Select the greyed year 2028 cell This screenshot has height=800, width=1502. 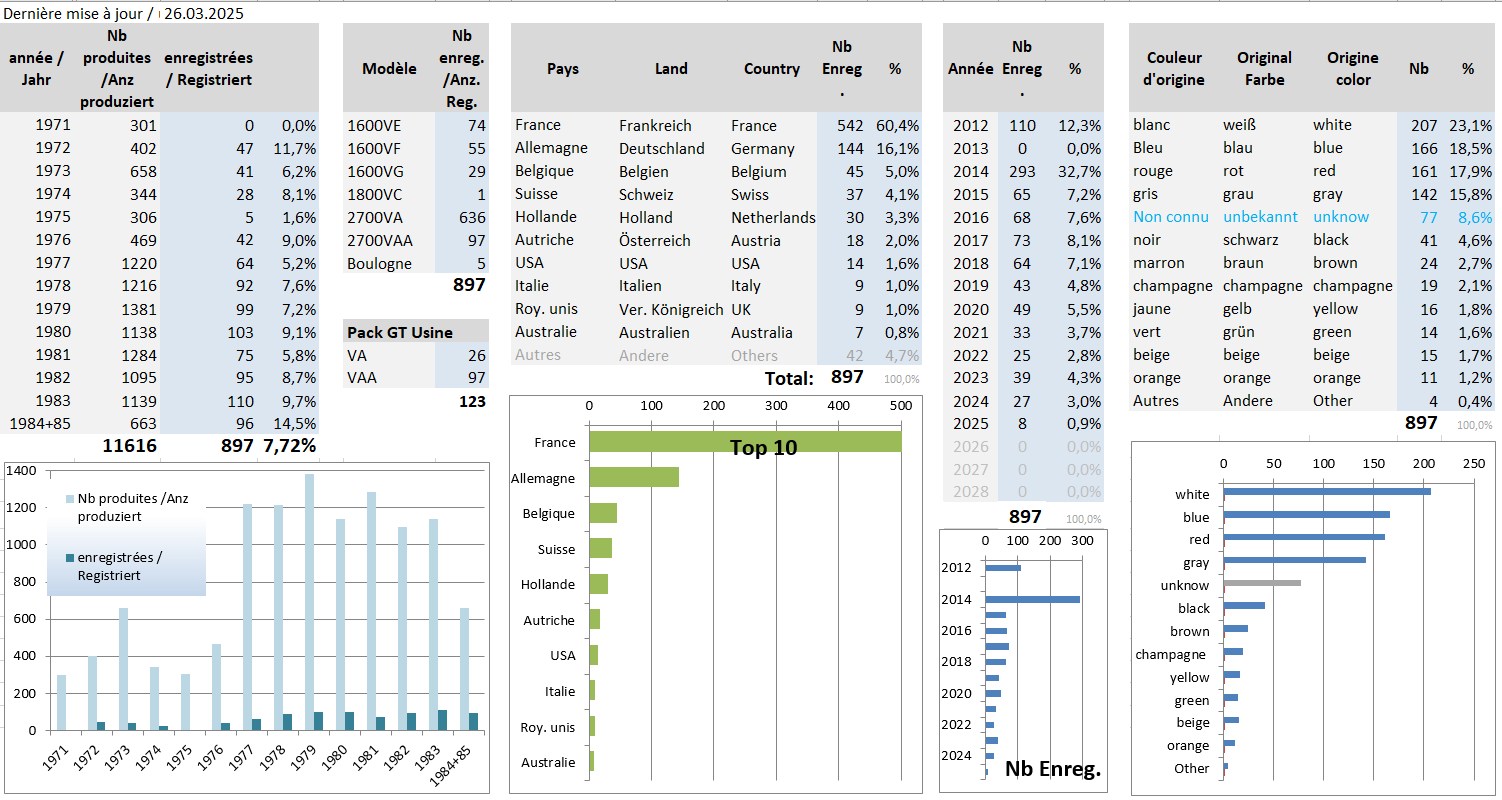click(970, 492)
